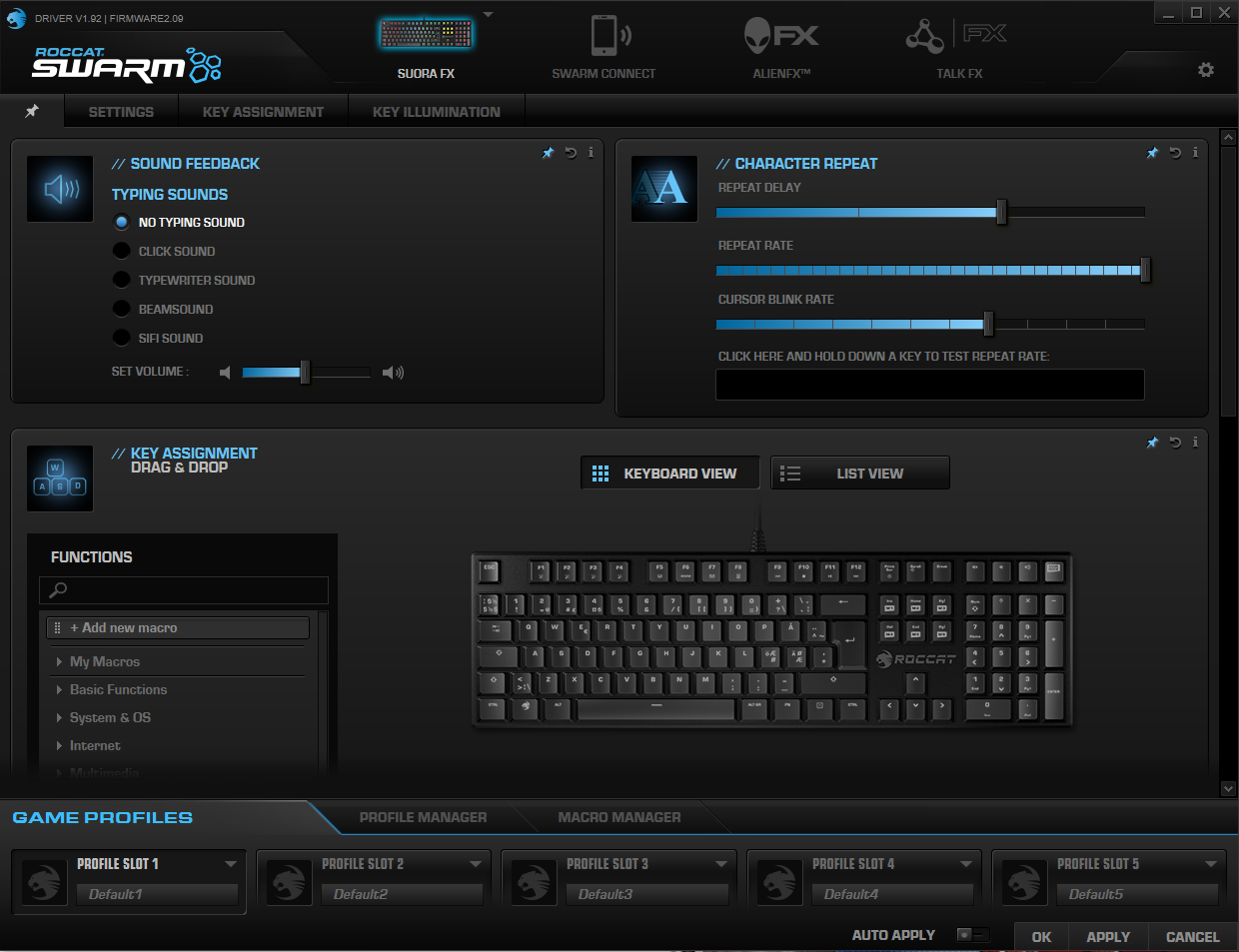Open the Swarm Connect device icon
Screen dimensions: 1239x952
pyautogui.click(x=604, y=37)
